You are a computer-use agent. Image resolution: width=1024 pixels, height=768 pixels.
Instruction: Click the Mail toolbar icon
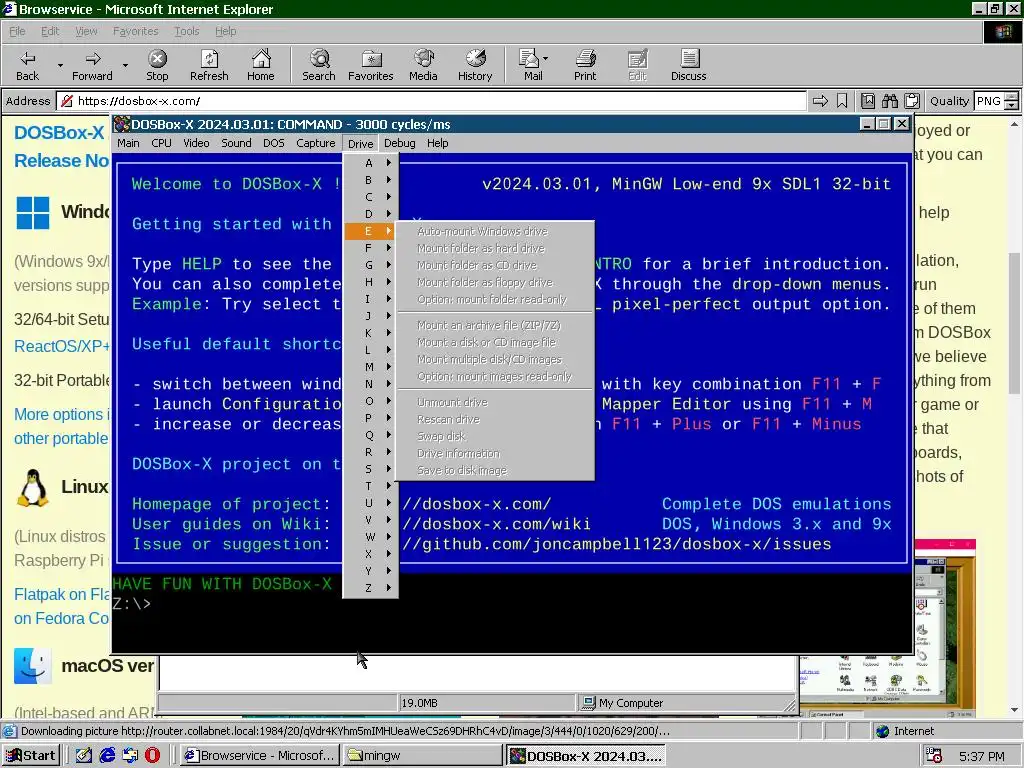(532, 65)
